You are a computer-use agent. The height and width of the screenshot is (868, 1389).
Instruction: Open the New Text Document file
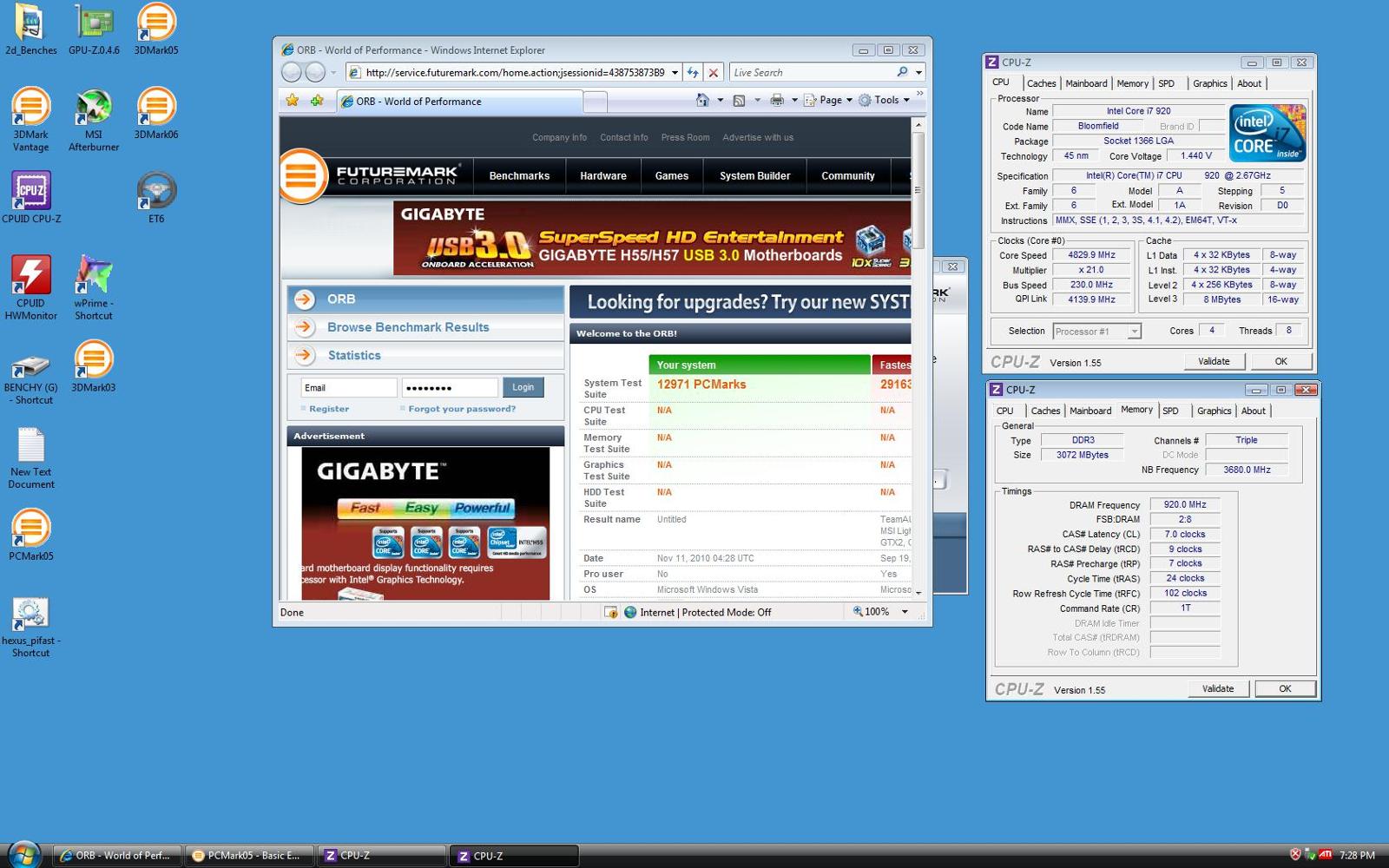pyautogui.click(x=31, y=458)
